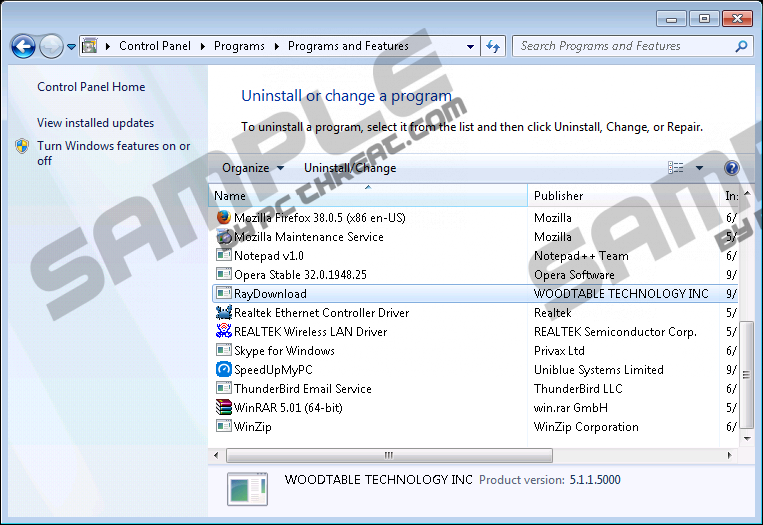
Task: Open View installed updates link
Action: click(x=95, y=123)
